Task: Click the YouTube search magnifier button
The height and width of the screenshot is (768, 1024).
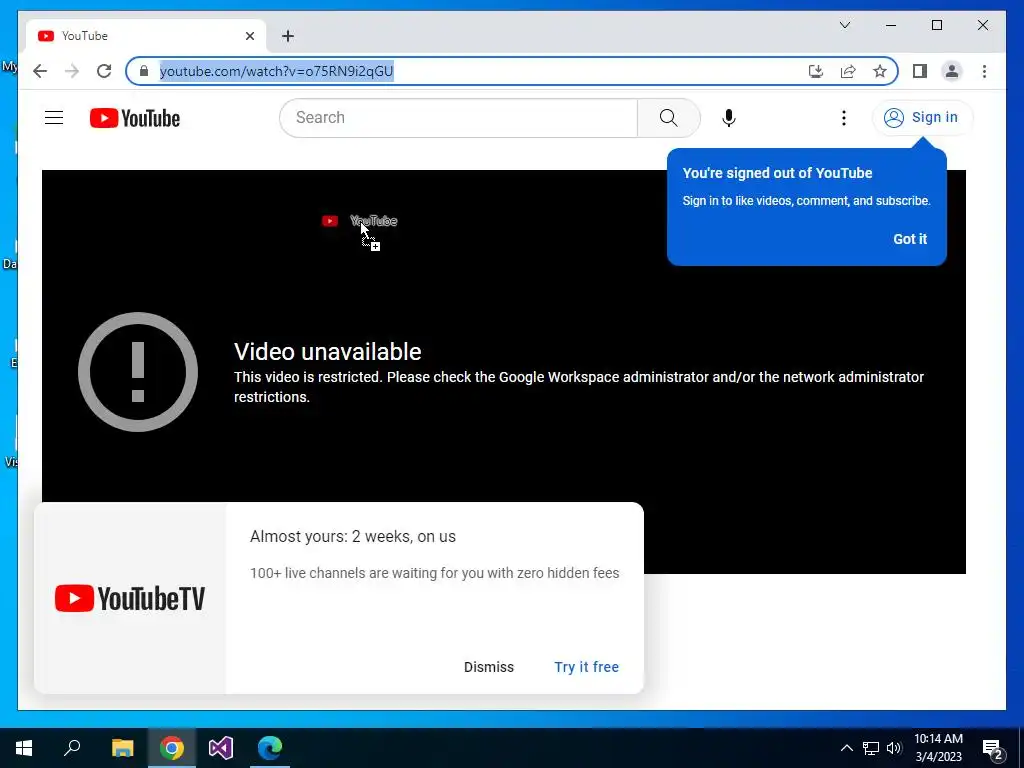Action: (668, 118)
